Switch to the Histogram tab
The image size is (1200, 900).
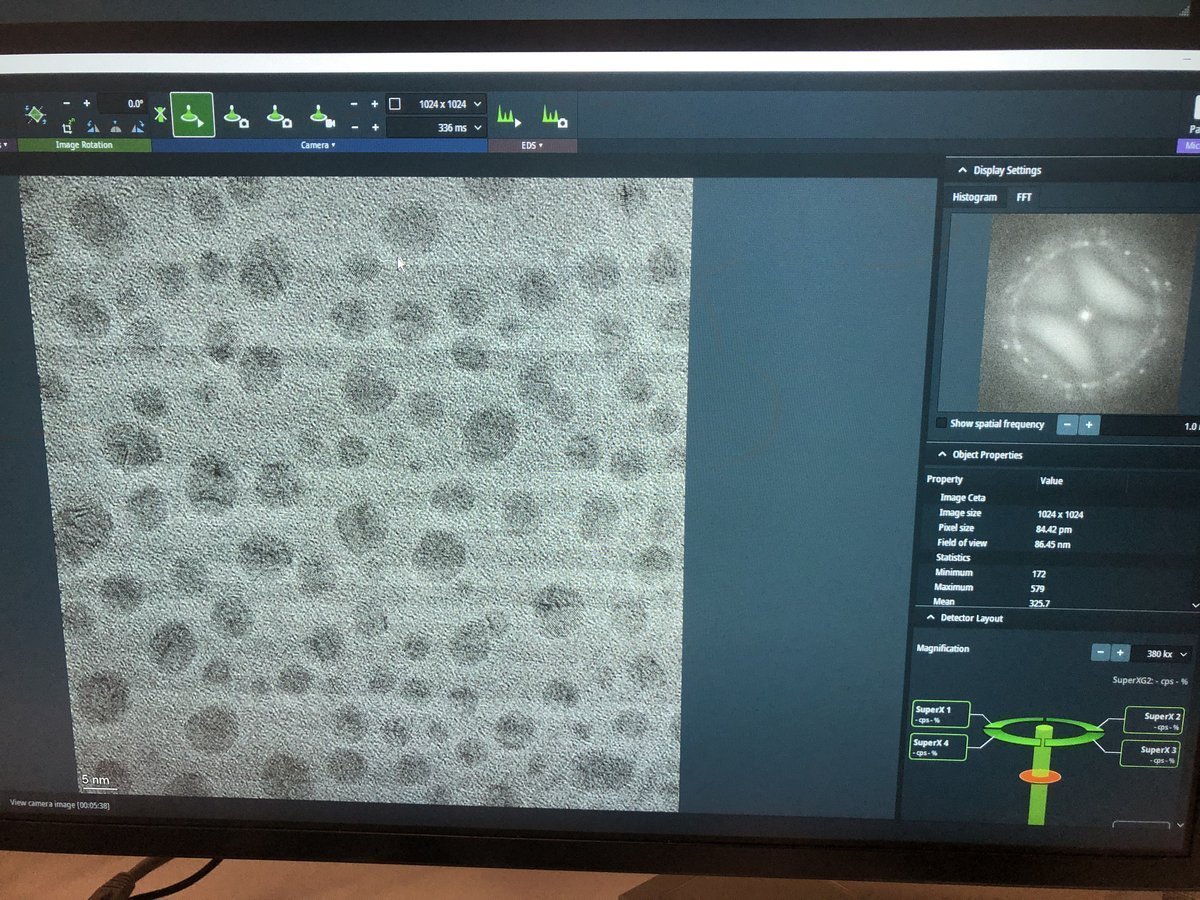point(974,197)
